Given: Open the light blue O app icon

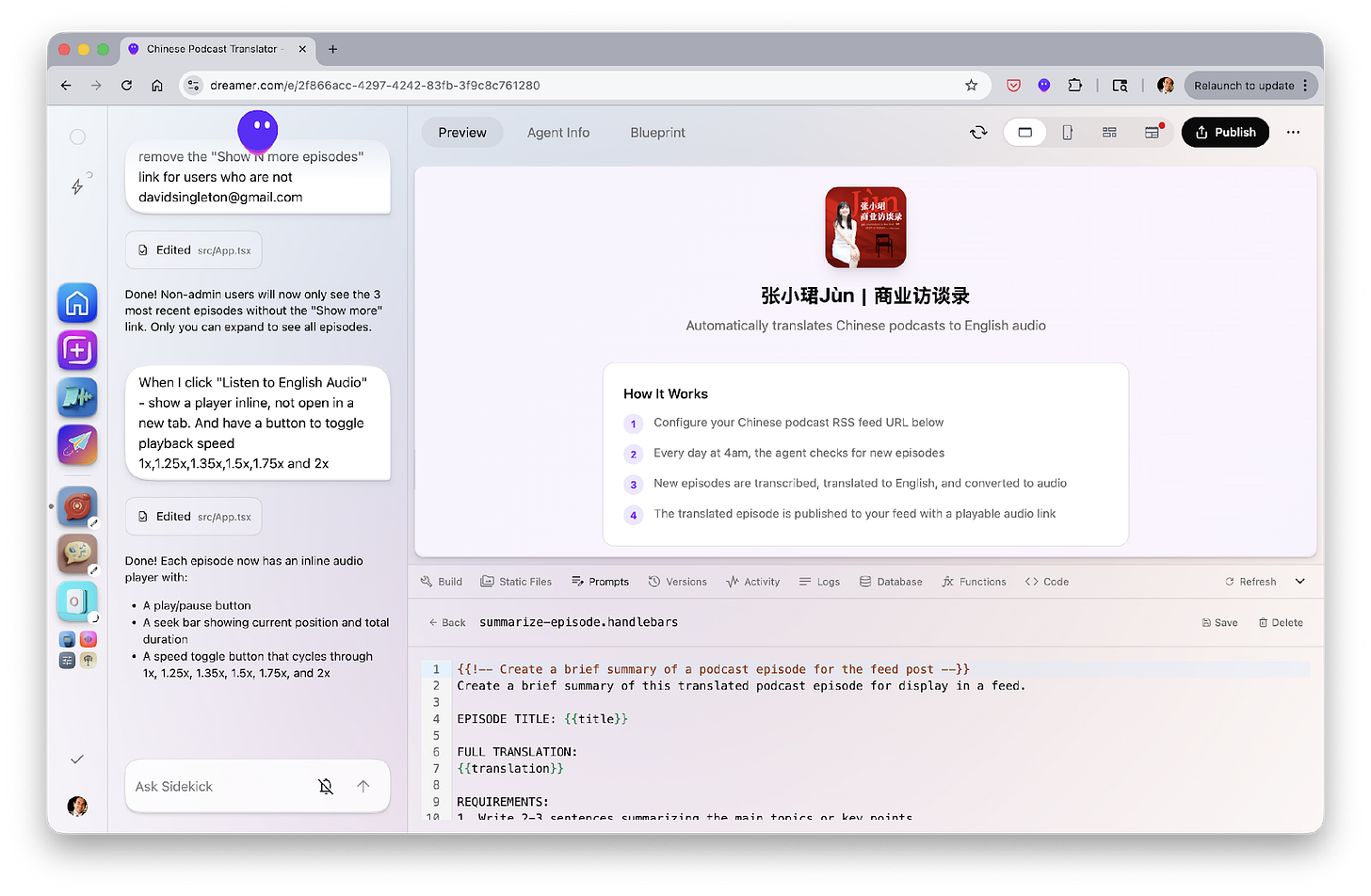Looking at the screenshot, I should (x=77, y=601).
